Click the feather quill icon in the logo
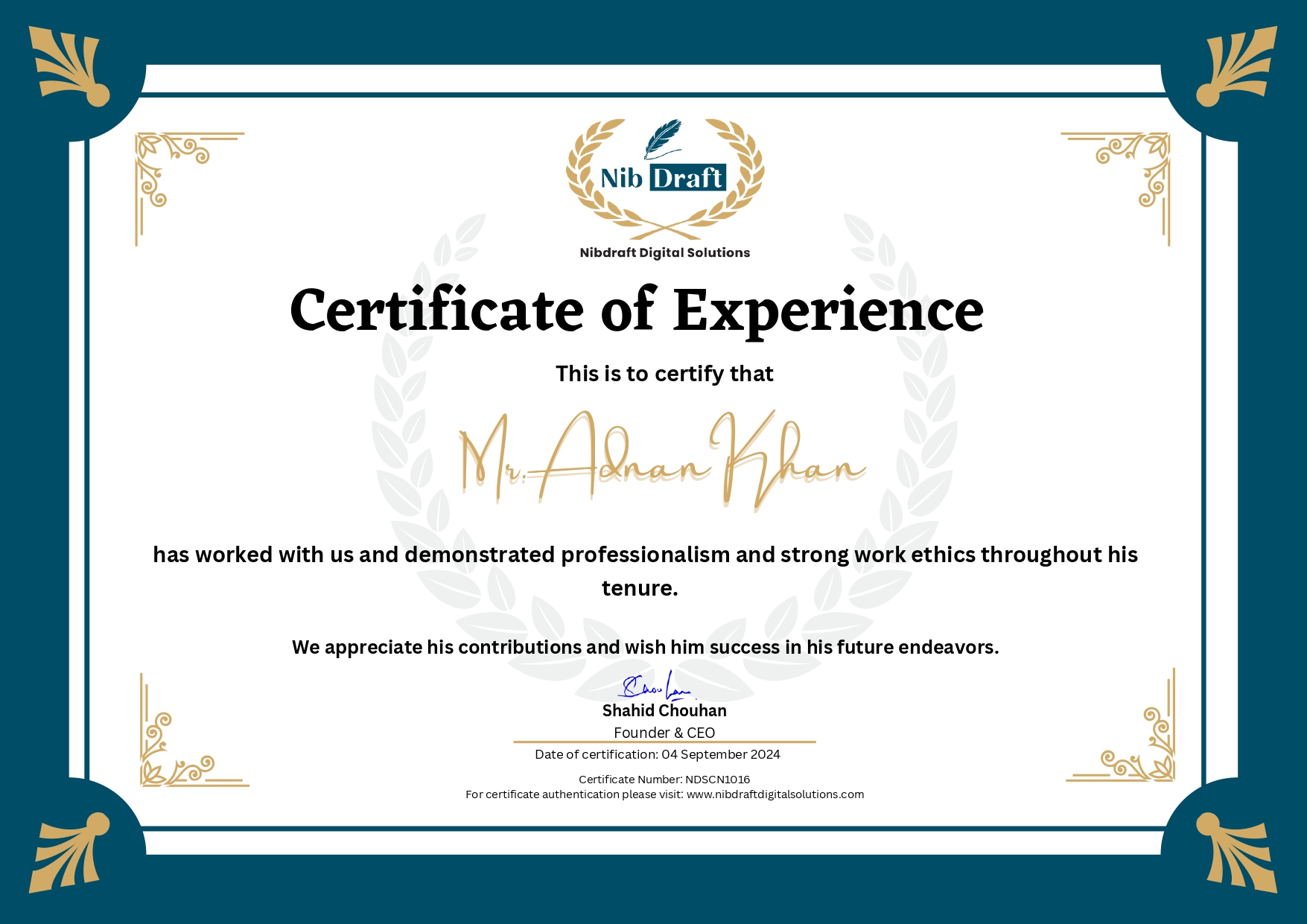 [x=663, y=138]
